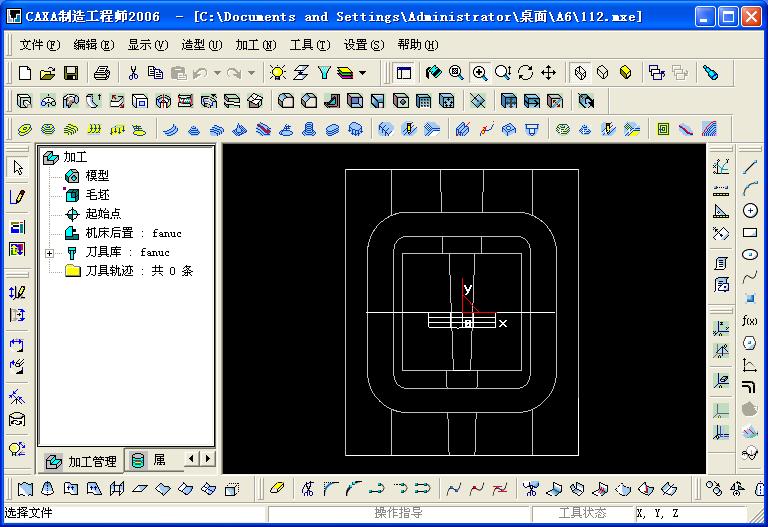Open the layer dropdown arrow
This screenshot has width=768, height=527.
[362, 73]
